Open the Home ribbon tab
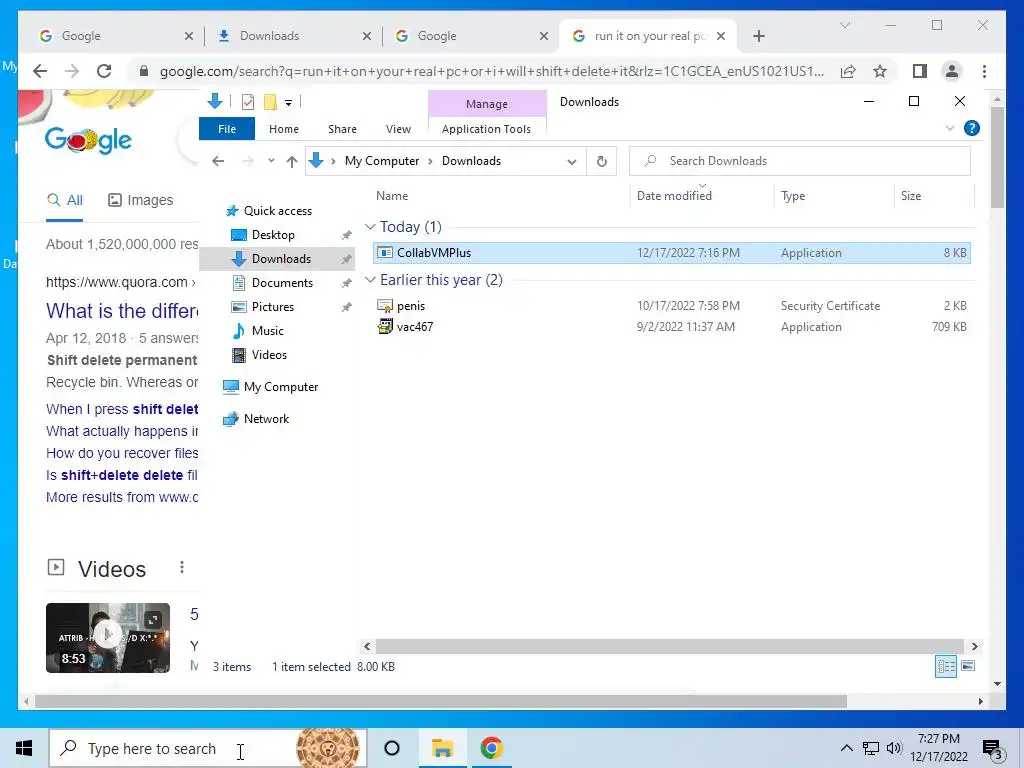This screenshot has height=768, width=1024. (283, 129)
